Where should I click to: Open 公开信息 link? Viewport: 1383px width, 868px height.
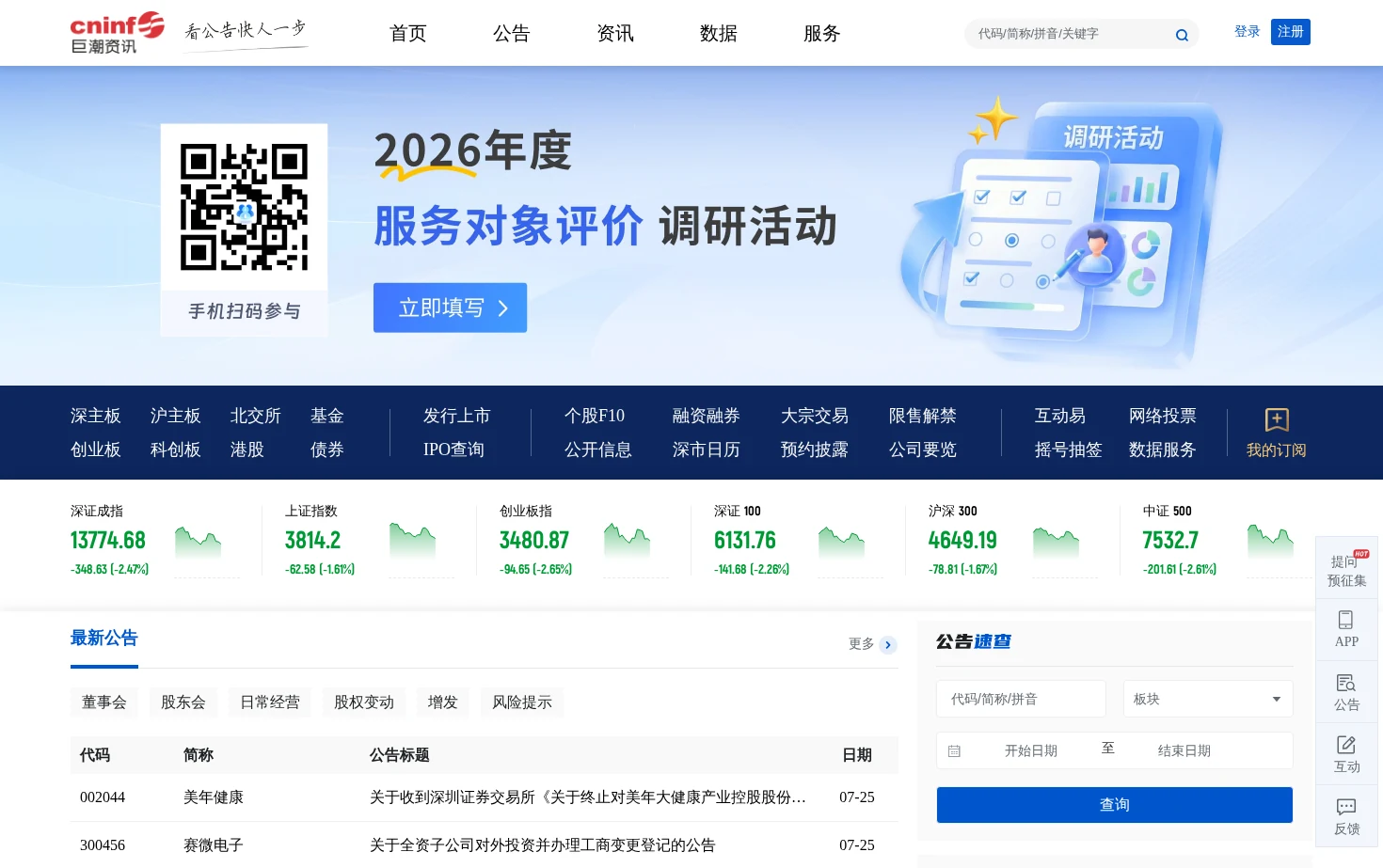pyautogui.click(x=598, y=450)
